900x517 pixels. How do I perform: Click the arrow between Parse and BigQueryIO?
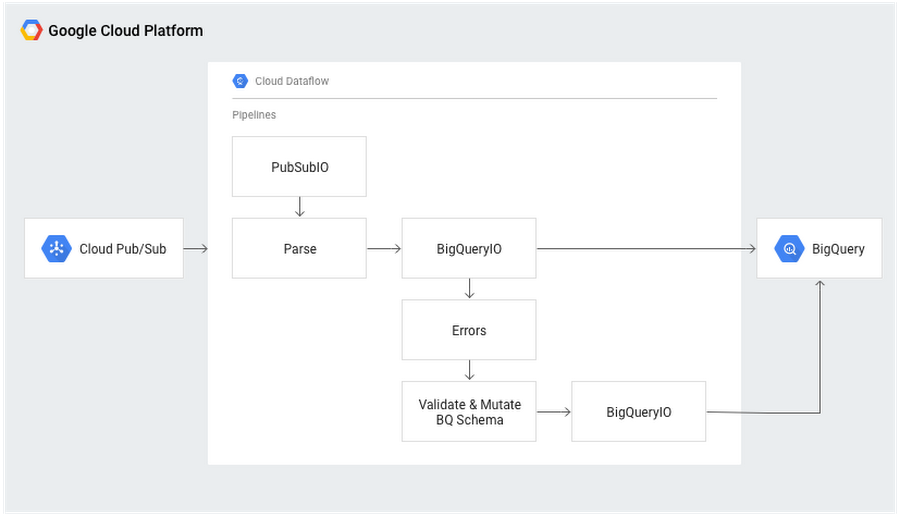pos(381,248)
